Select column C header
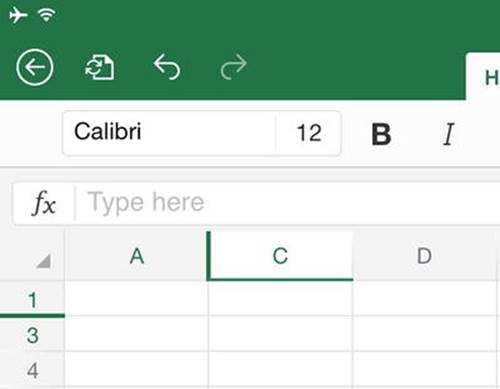Screen dimensions: 500x389 tap(280, 256)
